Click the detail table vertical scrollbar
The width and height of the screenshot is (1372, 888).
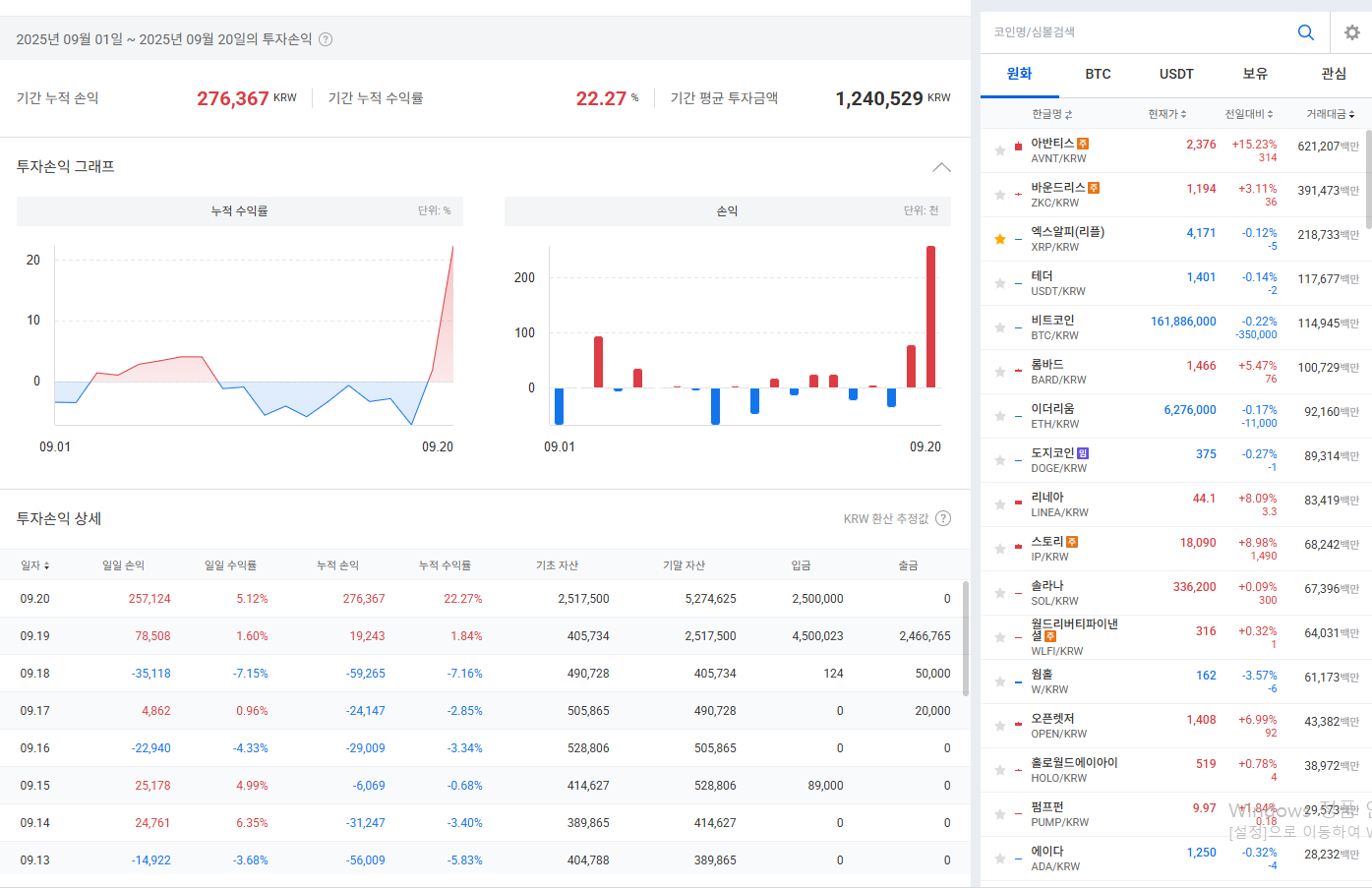(x=966, y=639)
